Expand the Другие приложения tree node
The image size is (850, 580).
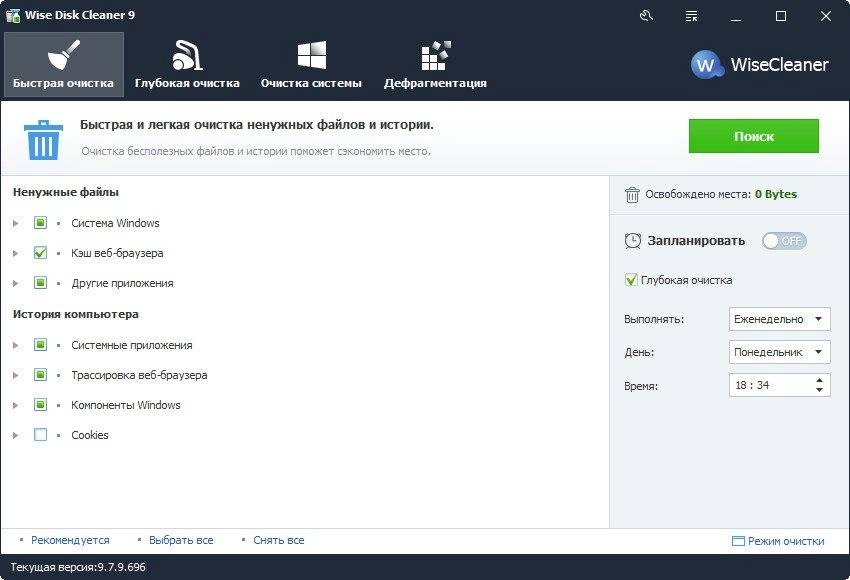tap(16, 283)
